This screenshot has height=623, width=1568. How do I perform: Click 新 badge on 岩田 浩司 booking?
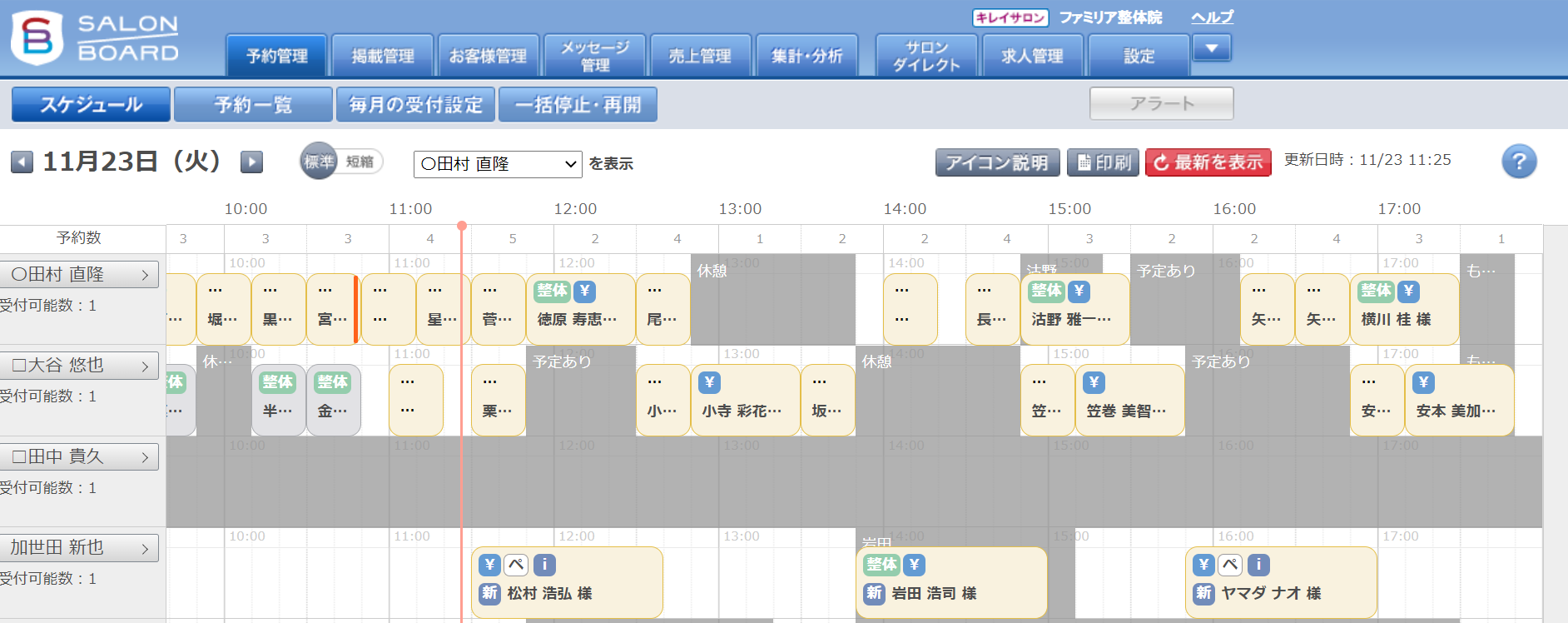point(874,593)
